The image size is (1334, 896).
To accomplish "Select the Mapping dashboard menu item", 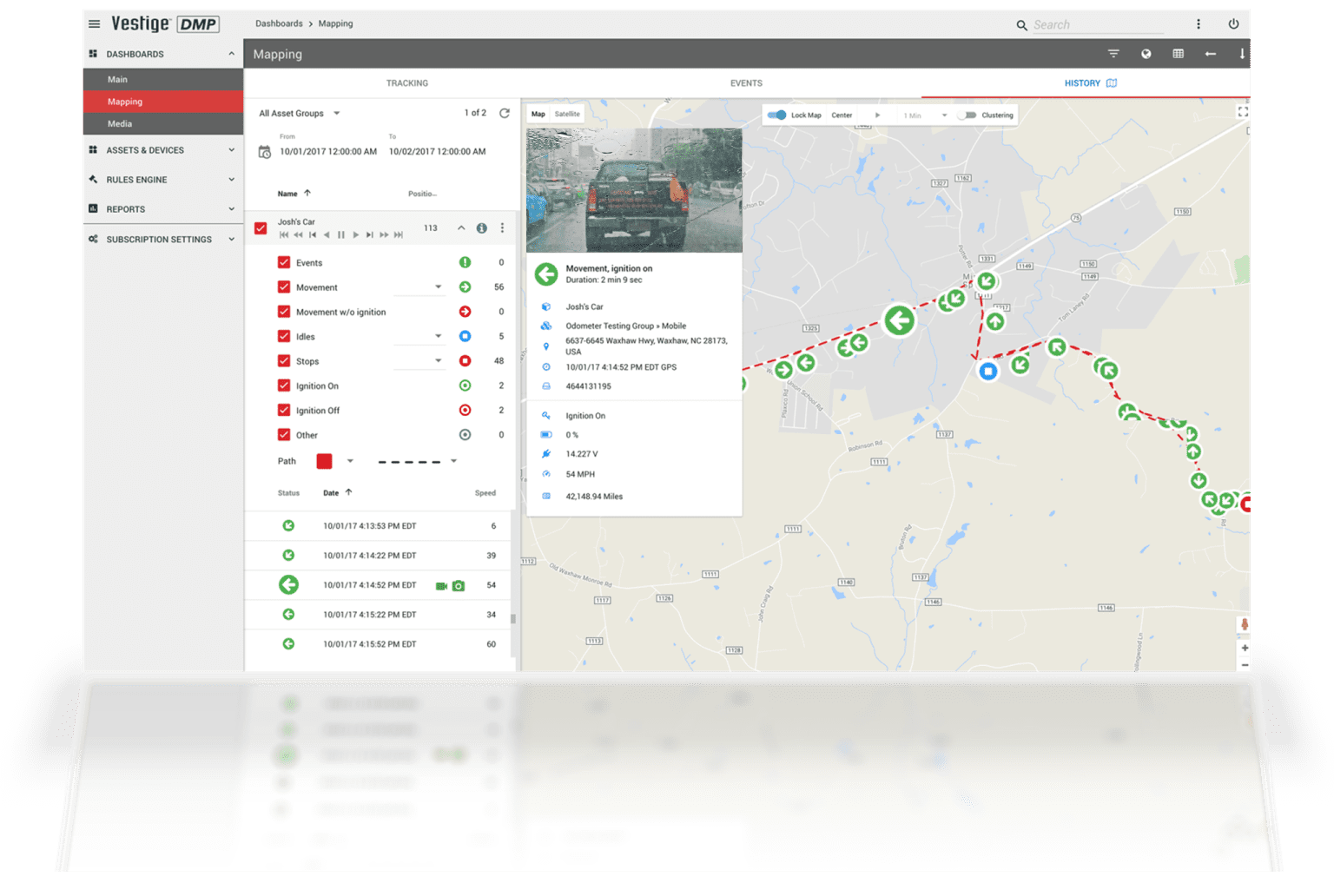I will (x=162, y=102).
